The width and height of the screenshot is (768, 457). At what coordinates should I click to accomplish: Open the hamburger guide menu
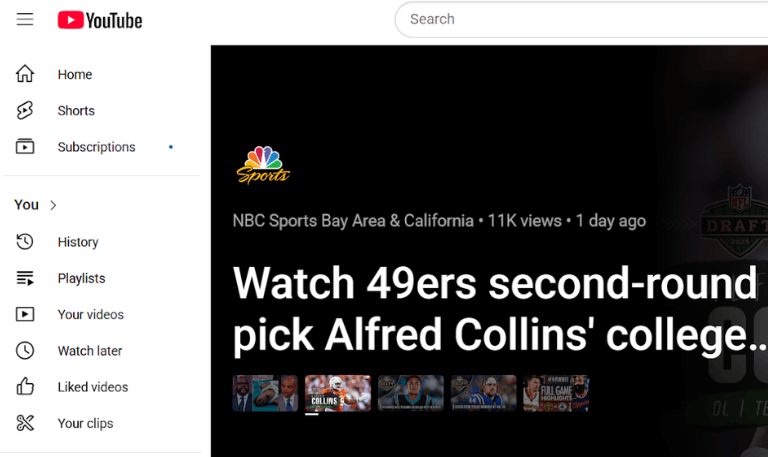point(25,20)
